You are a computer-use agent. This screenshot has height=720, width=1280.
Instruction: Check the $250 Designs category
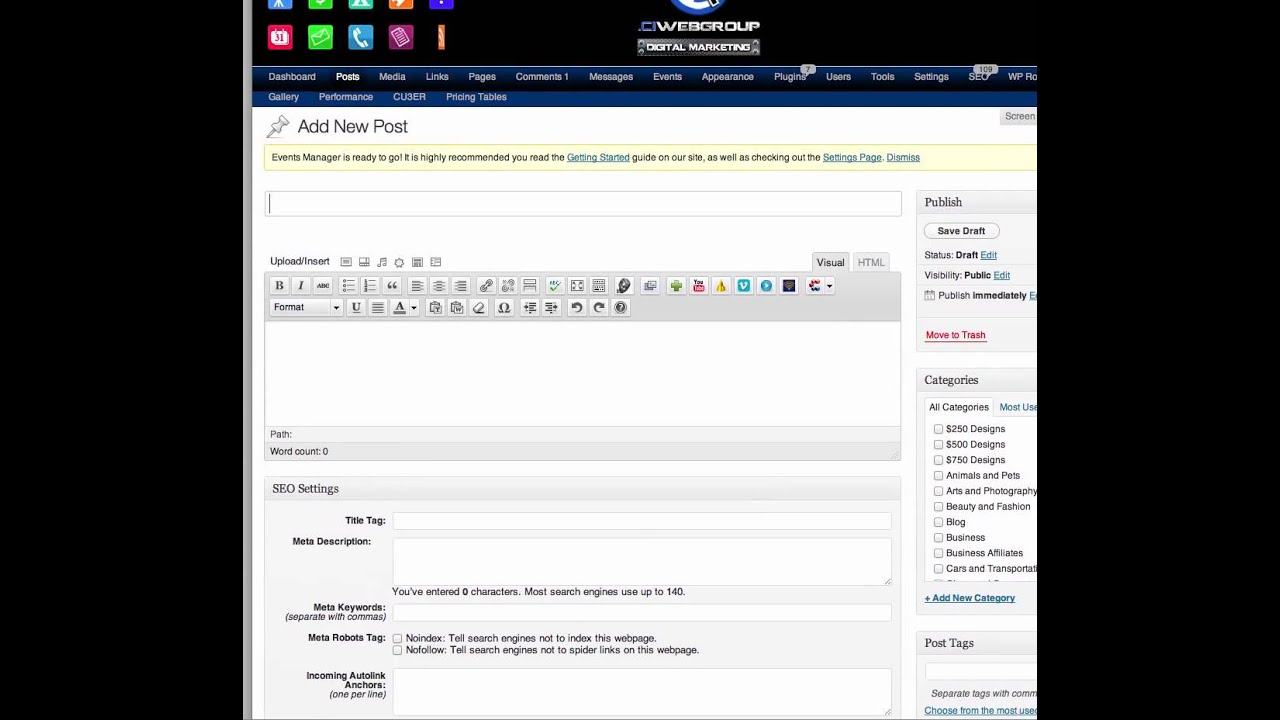938,429
